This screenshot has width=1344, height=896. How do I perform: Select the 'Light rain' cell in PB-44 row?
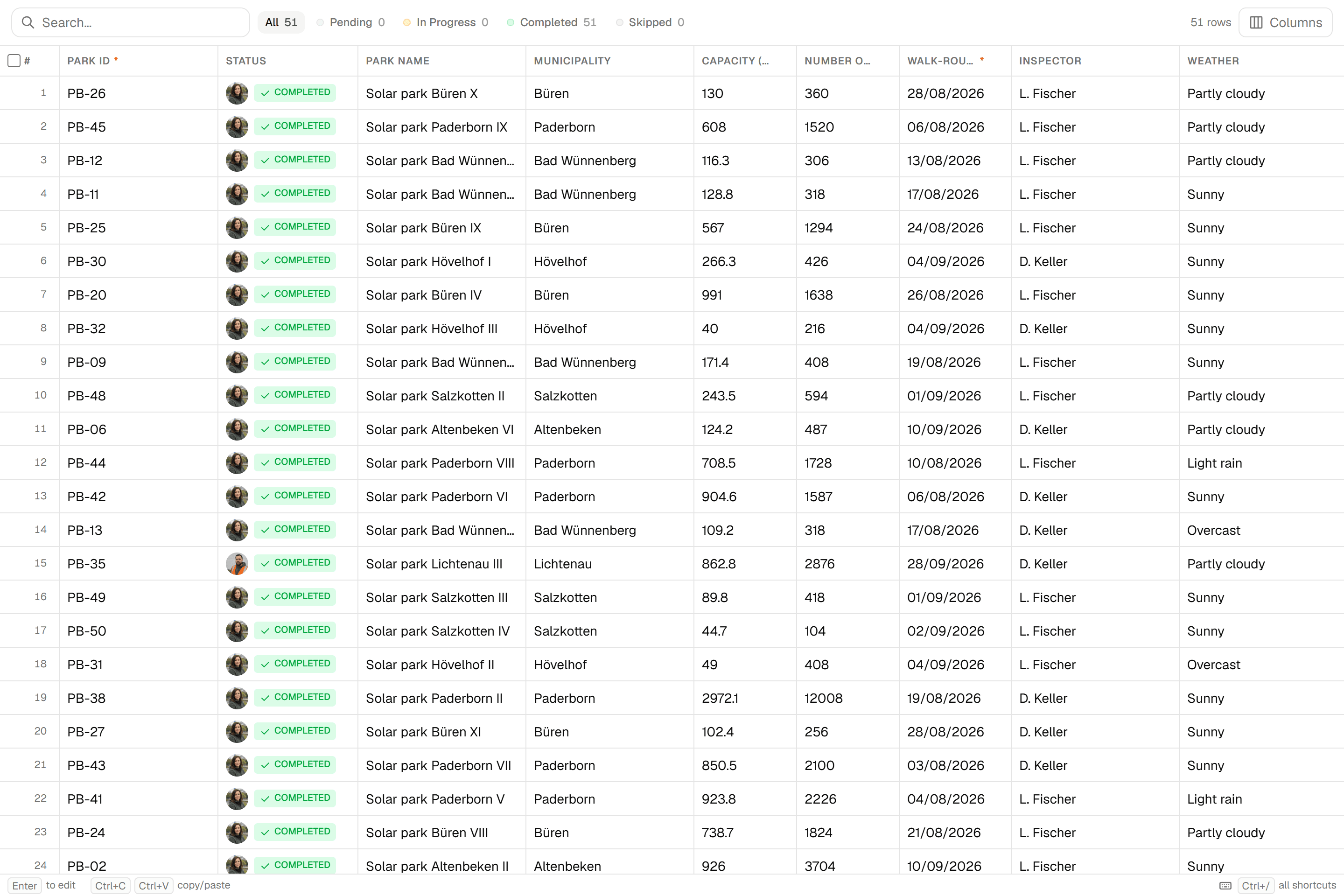1261,463
